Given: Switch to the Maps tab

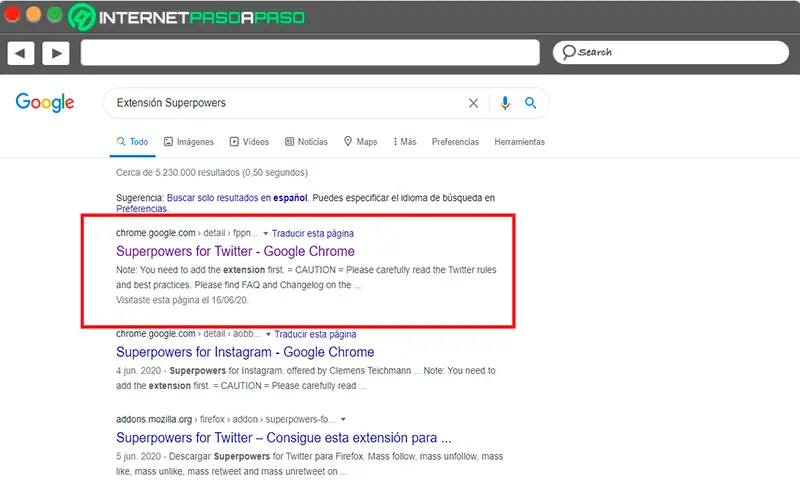Looking at the screenshot, I should point(360,142).
